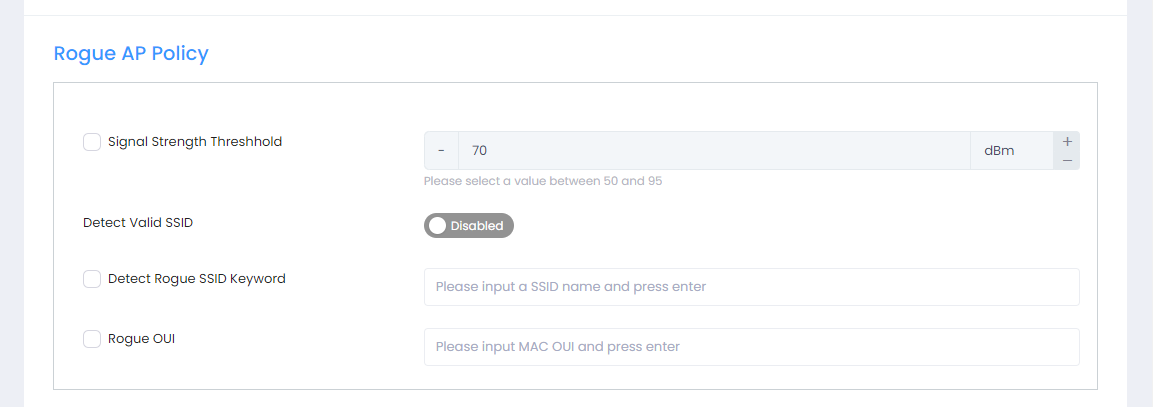1153x407 pixels.
Task: Decrease threshold with the small minus stepper
Action: (1067, 160)
